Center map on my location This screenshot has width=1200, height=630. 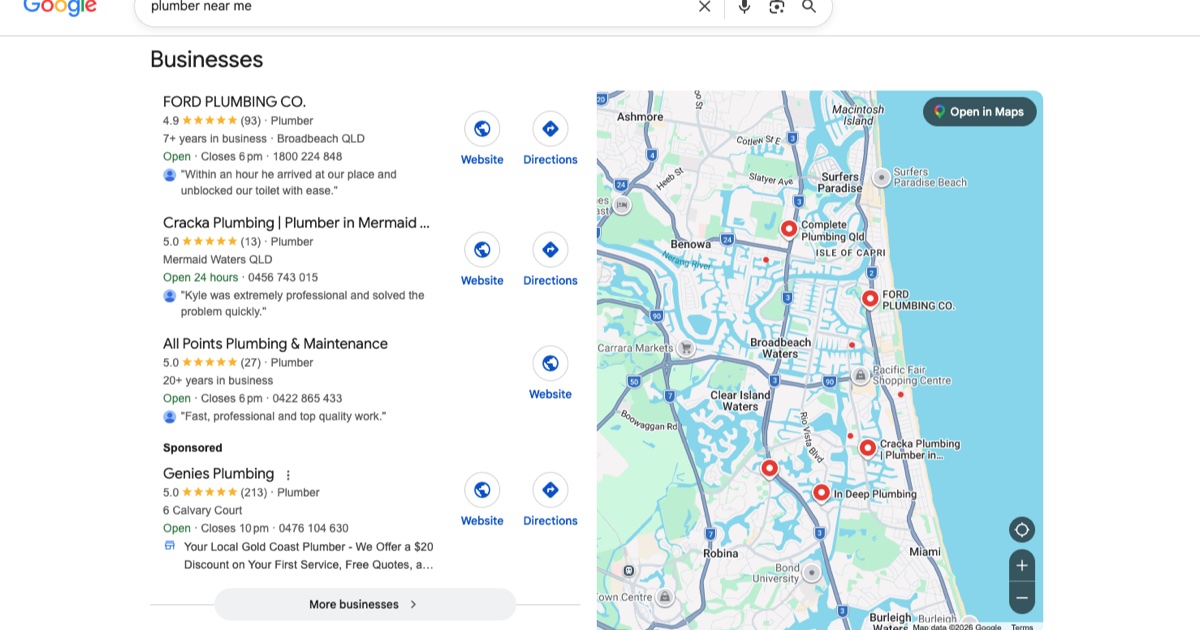[x=1022, y=530]
